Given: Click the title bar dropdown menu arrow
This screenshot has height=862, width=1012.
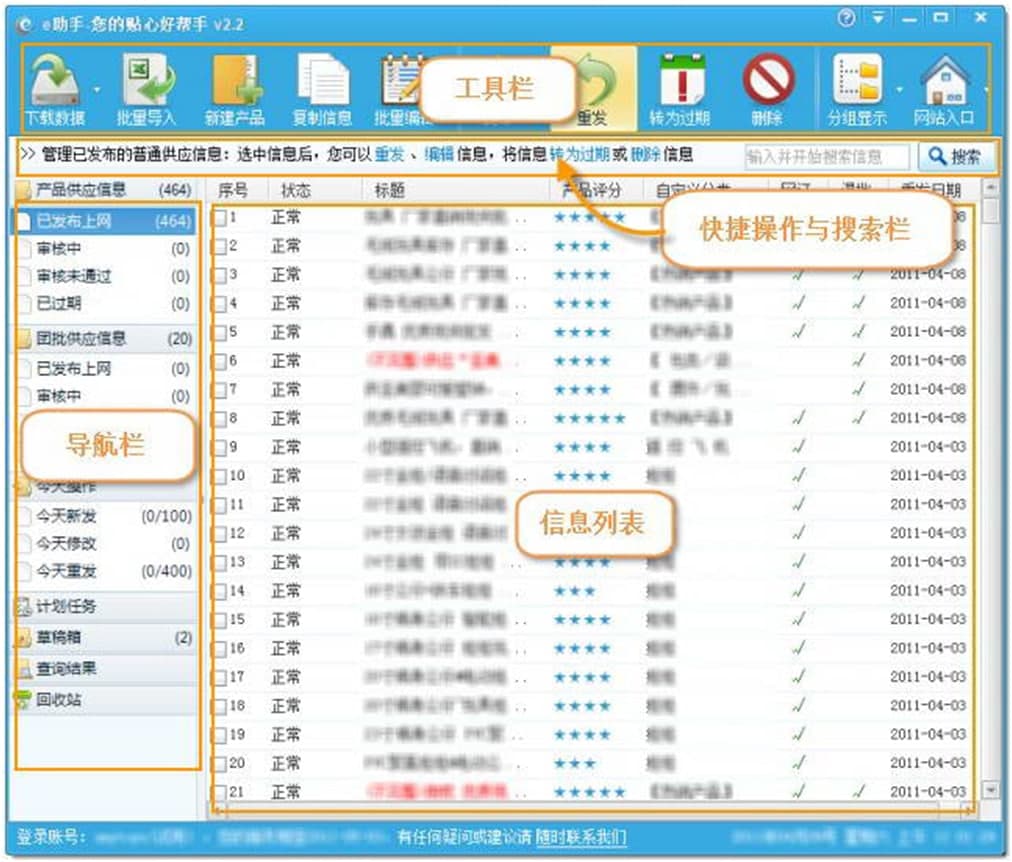Looking at the screenshot, I should pyautogui.click(x=878, y=18).
